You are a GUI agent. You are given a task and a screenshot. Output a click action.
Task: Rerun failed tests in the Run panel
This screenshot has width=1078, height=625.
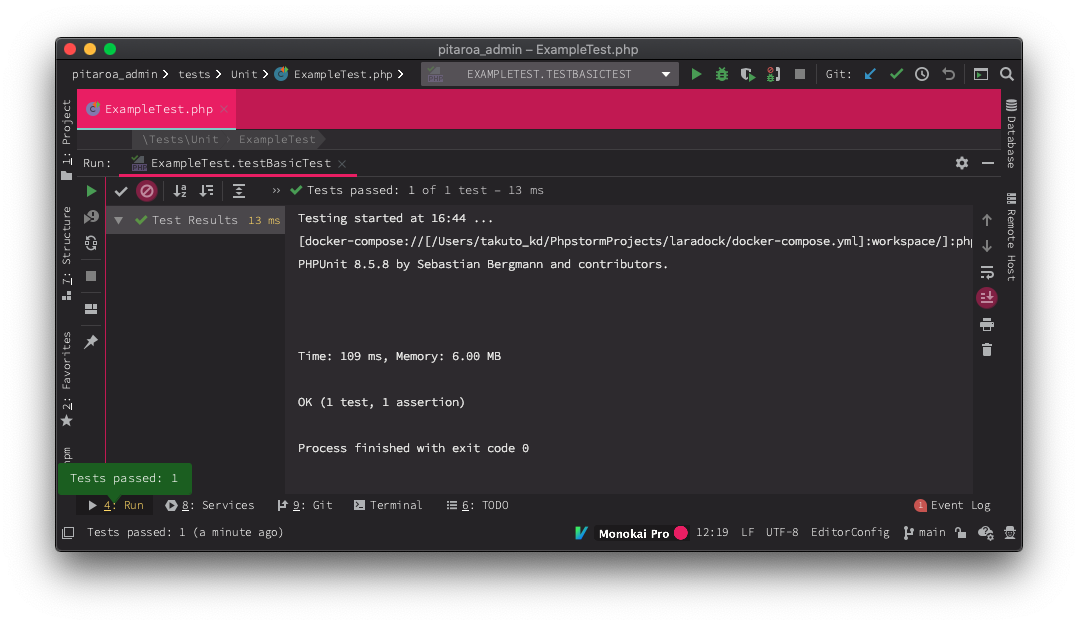[91, 217]
